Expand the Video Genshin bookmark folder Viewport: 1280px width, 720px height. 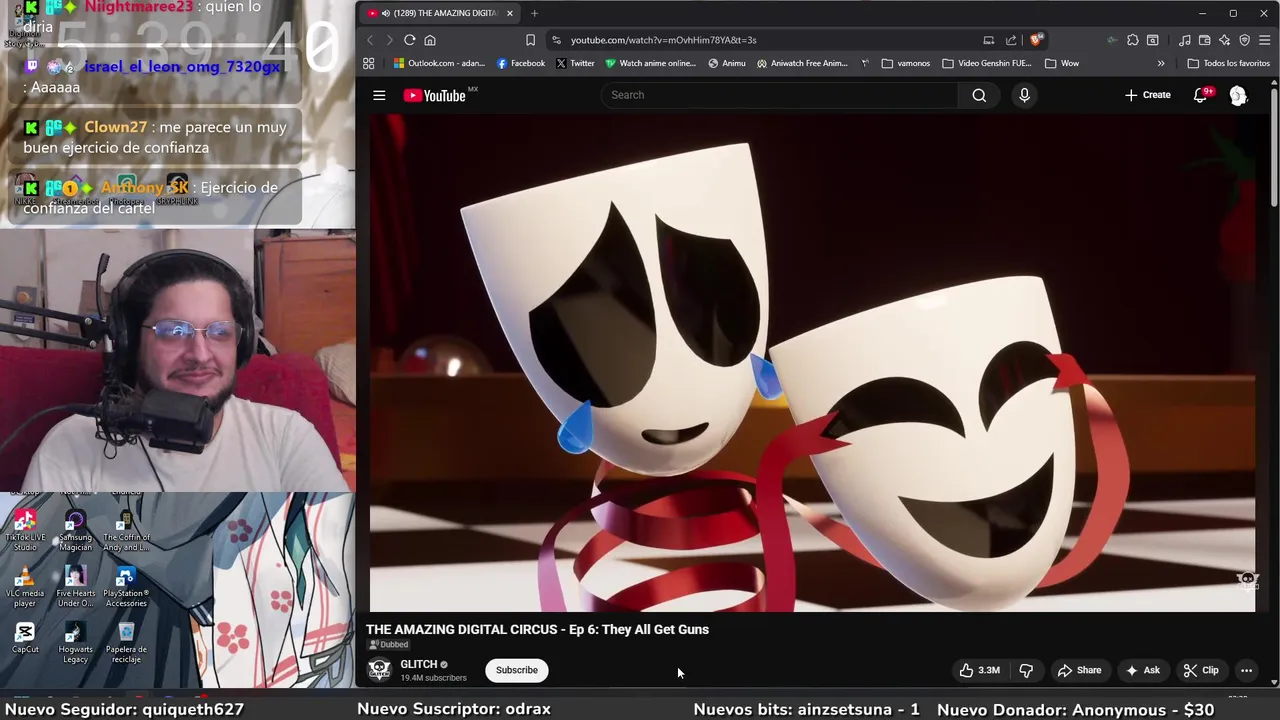point(987,63)
